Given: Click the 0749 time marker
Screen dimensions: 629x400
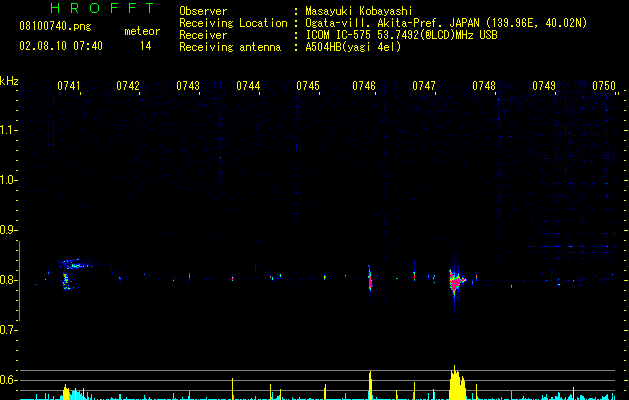Looking at the screenshot, I should pyautogui.click(x=544, y=86).
